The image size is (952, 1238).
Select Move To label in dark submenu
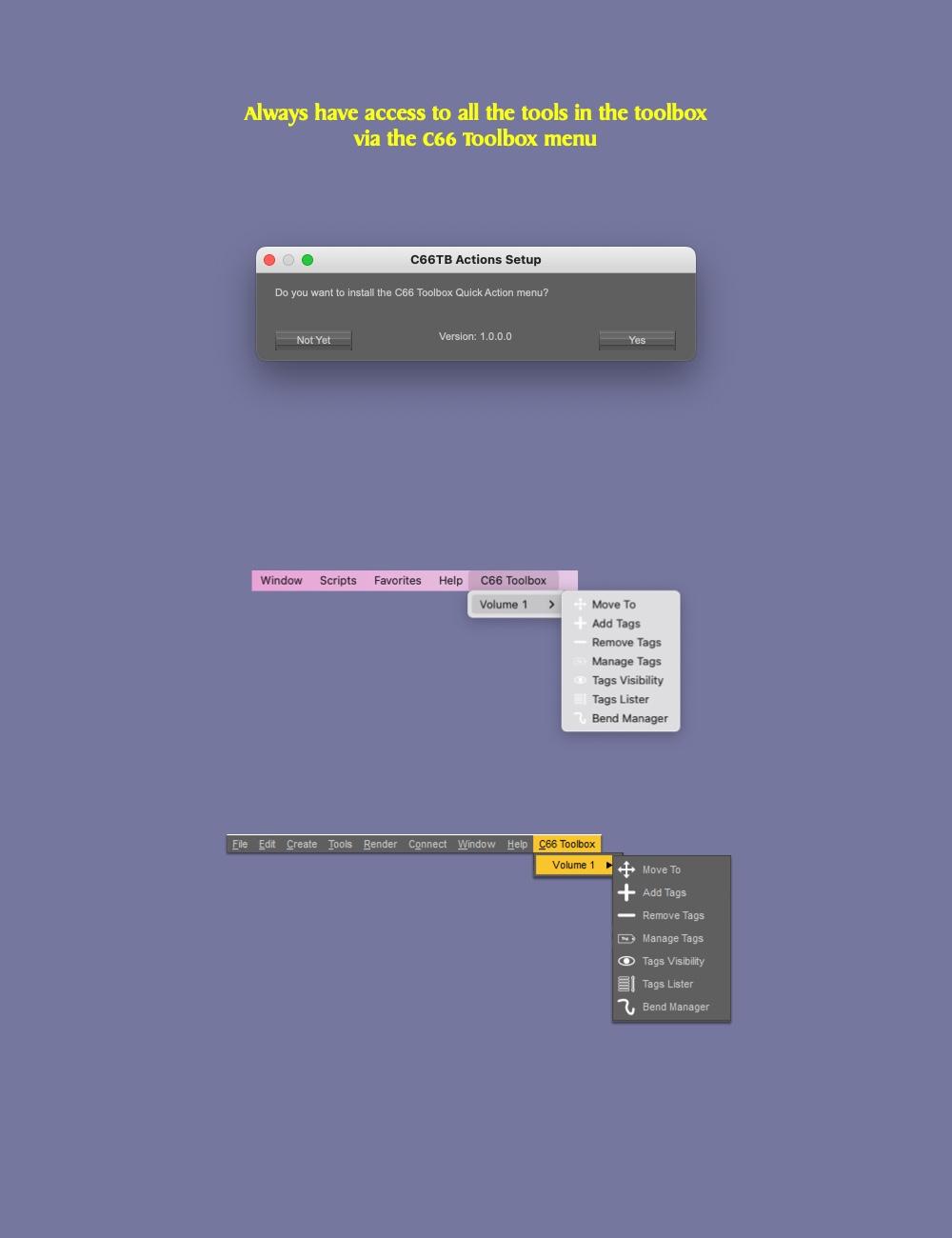(662, 869)
